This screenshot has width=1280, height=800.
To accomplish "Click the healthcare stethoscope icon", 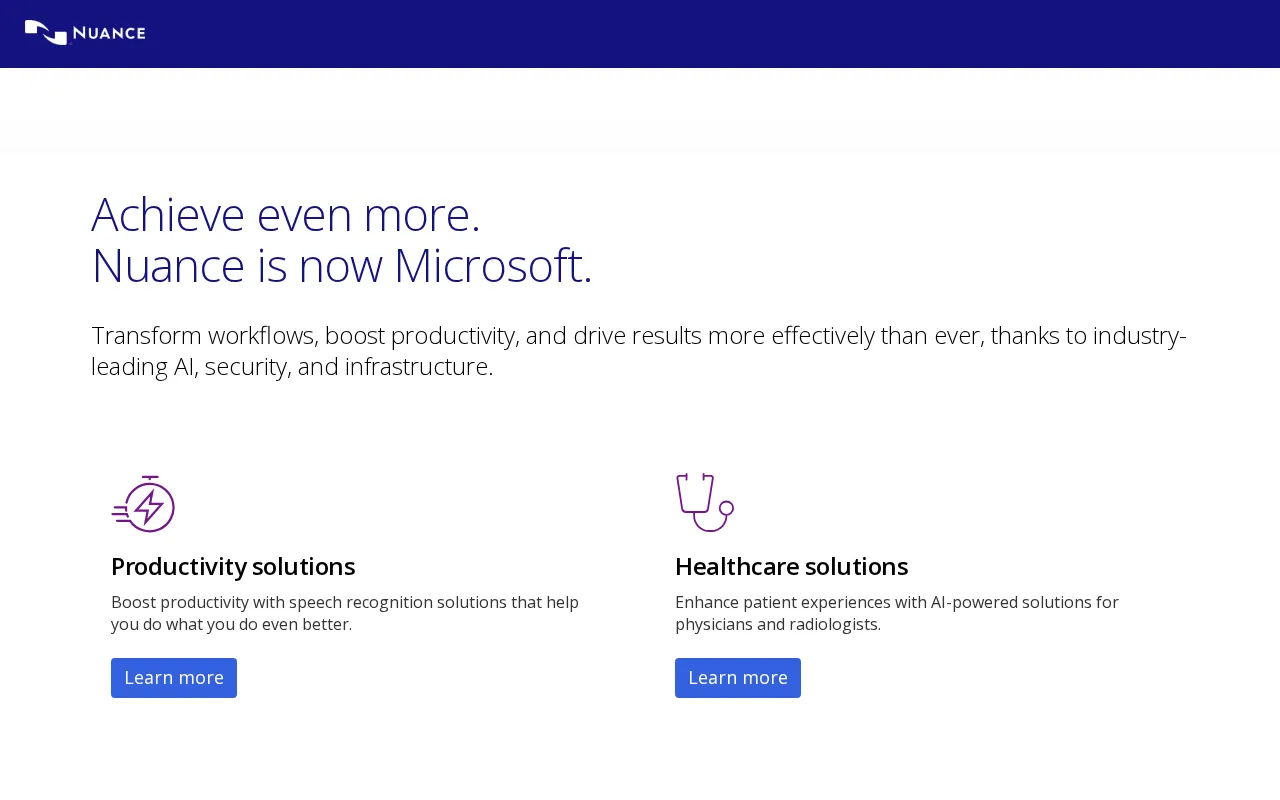I will tap(705, 502).
